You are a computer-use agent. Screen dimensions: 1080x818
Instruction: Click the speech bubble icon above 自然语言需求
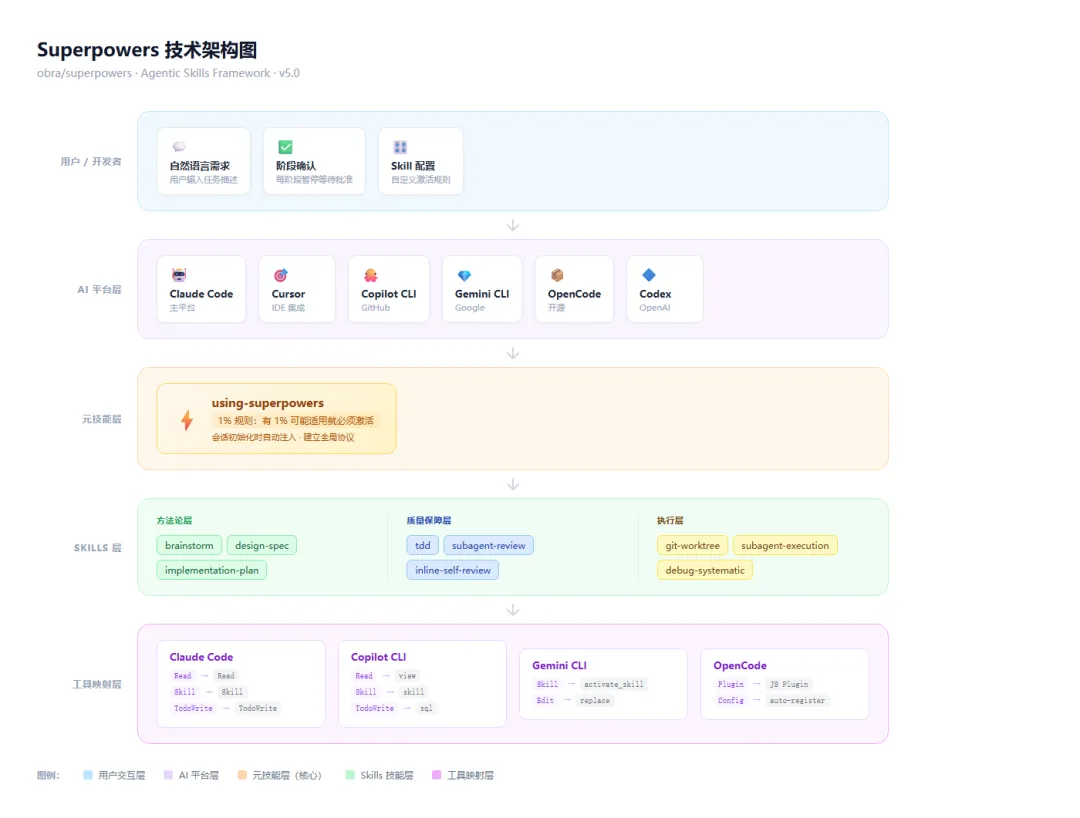pyautogui.click(x=179, y=147)
